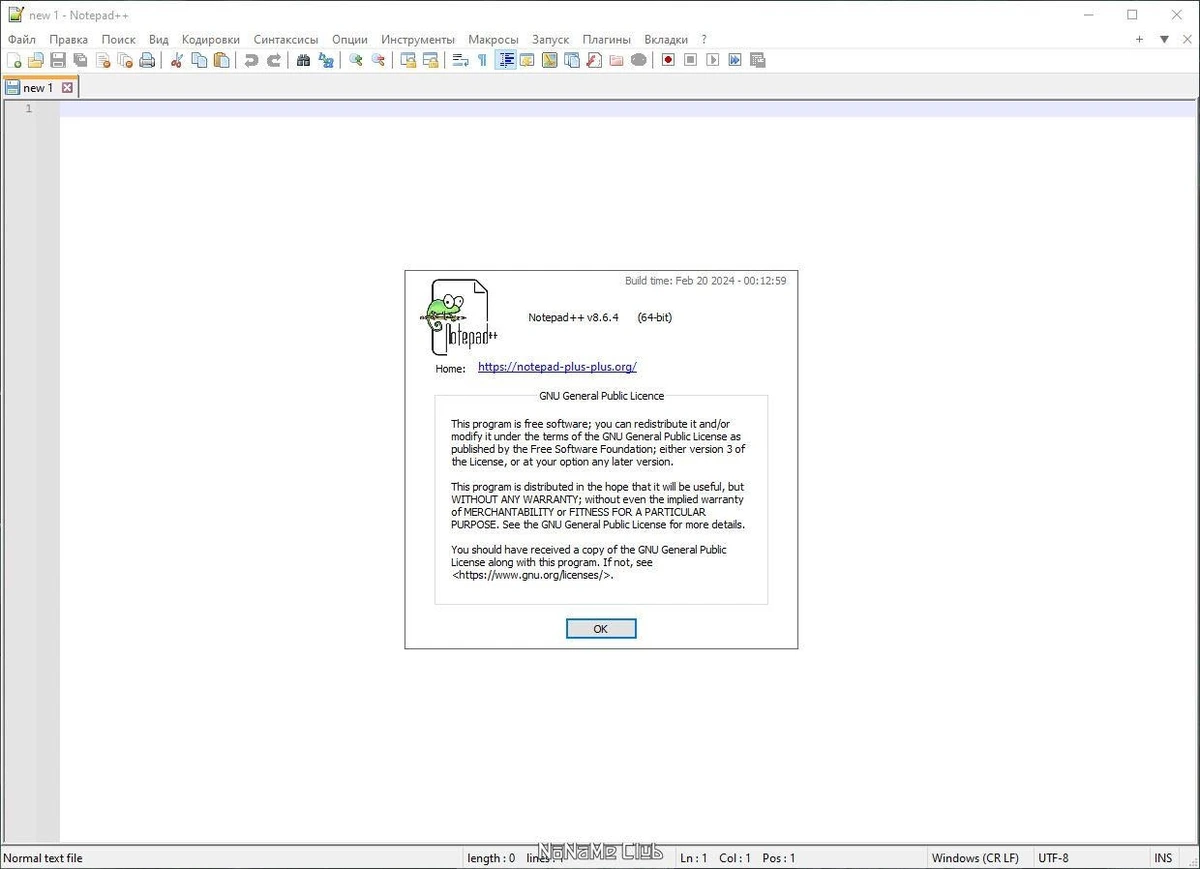This screenshot has height=869, width=1200.
Task: Select the 'new 1' document tab
Action: tap(38, 88)
